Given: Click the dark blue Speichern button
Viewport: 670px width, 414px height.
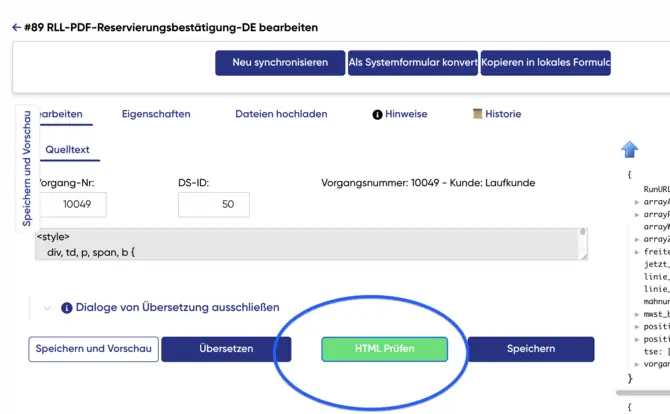Looking at the screenshot, I should click(530, 349).
